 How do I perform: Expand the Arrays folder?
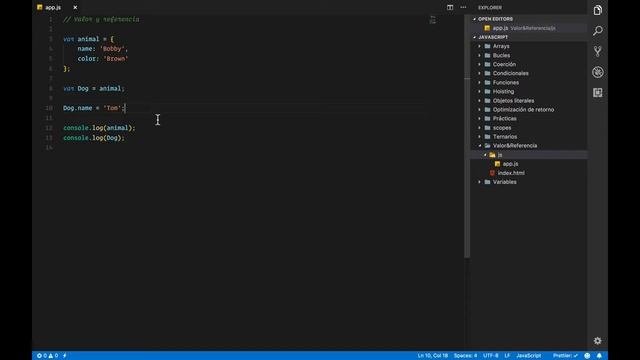[x=501, y=46]
